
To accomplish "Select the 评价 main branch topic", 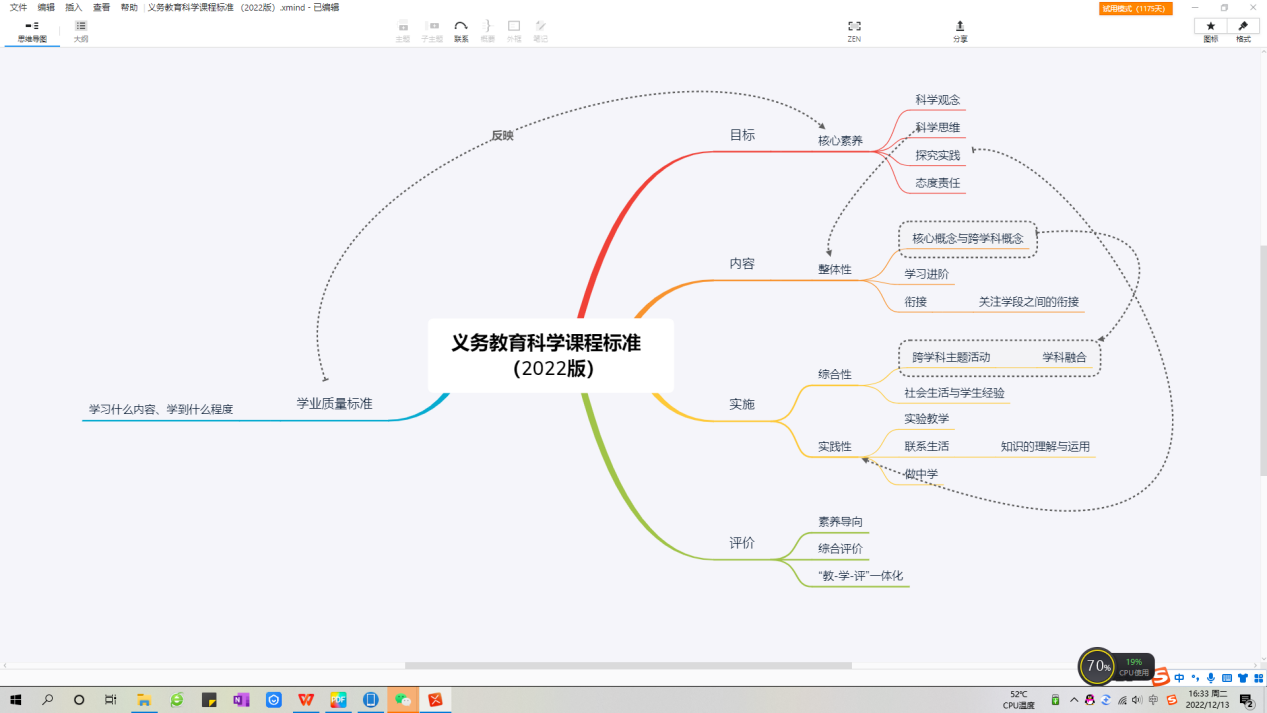I will pyautogui.click(x=742, y=543).
